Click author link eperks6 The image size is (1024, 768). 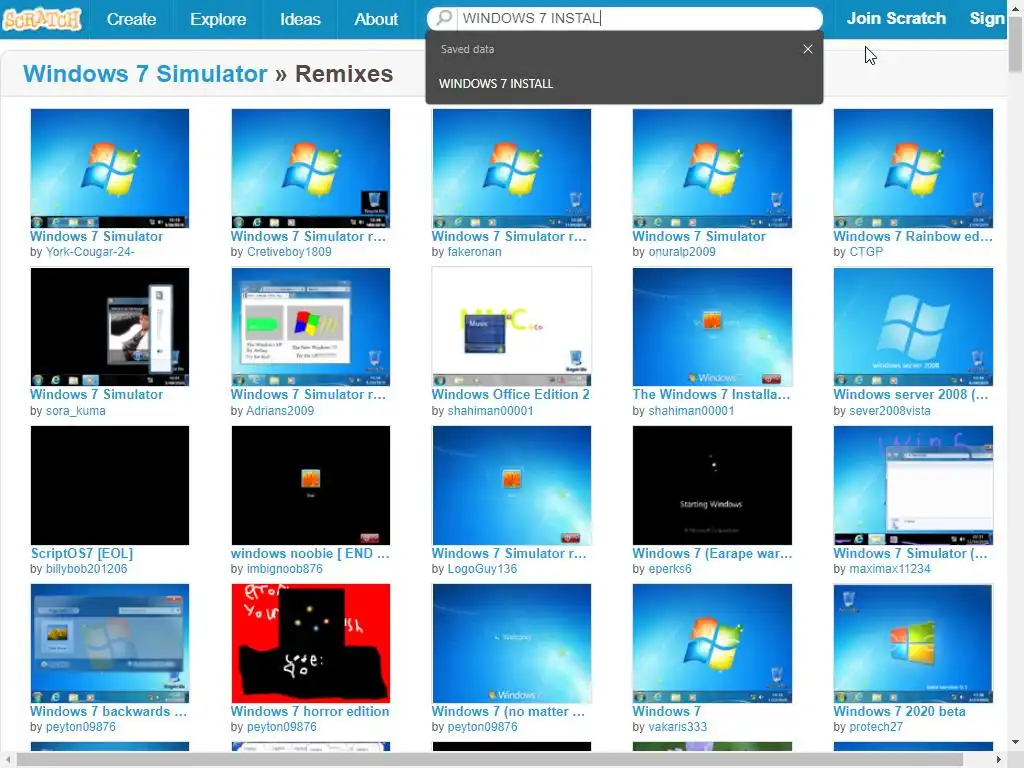click(670, 569)
